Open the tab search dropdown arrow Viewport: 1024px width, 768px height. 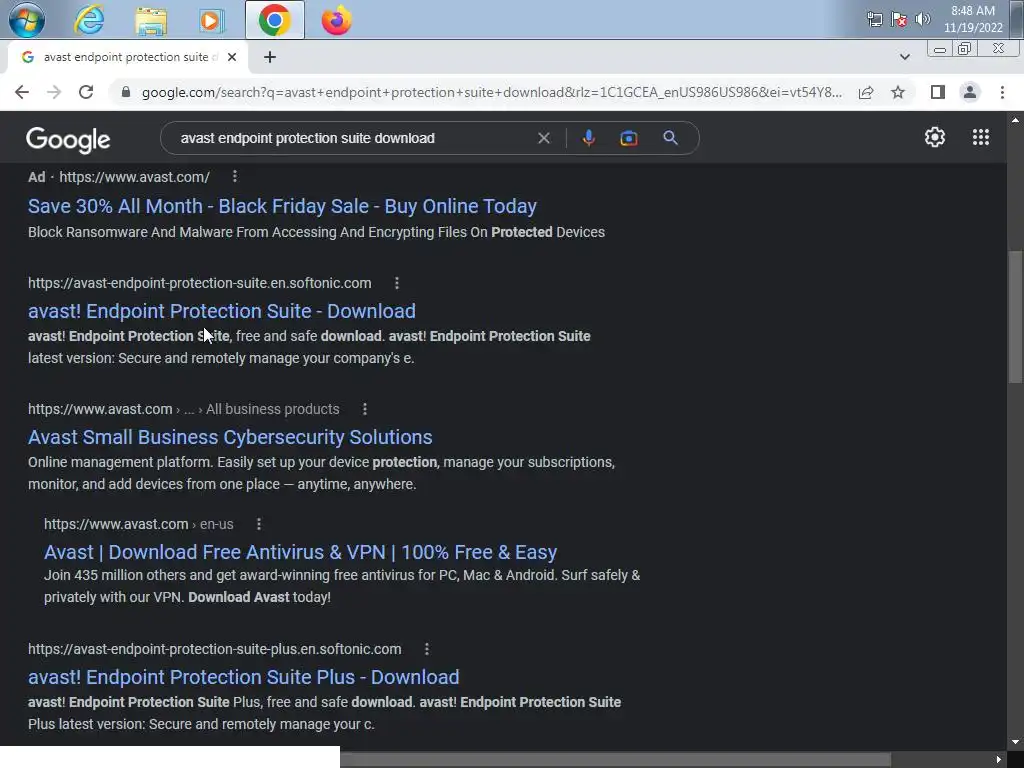coord(904,57)
